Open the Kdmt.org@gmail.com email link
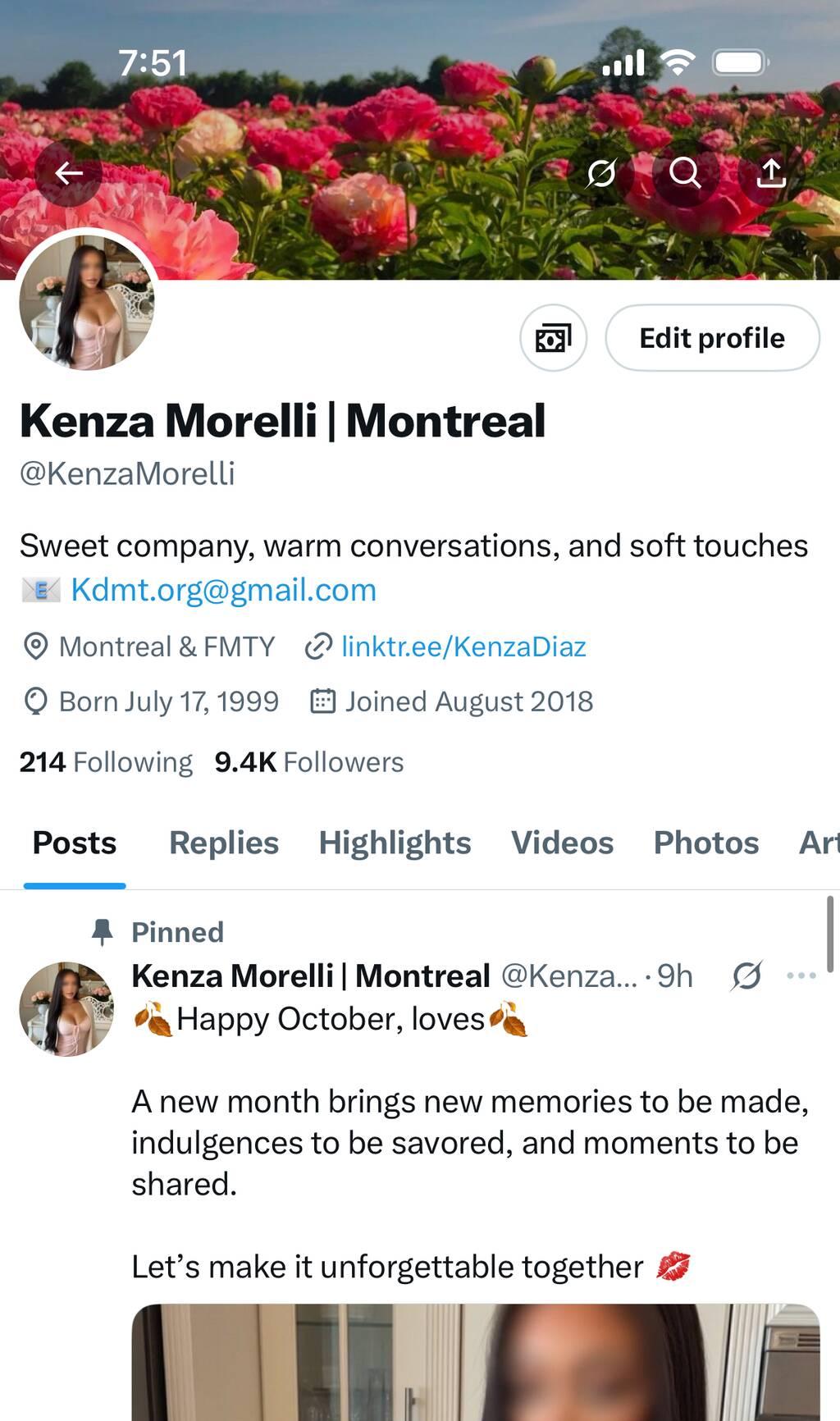The height and width of the screenshot is (1421, 840). [223, 590]
